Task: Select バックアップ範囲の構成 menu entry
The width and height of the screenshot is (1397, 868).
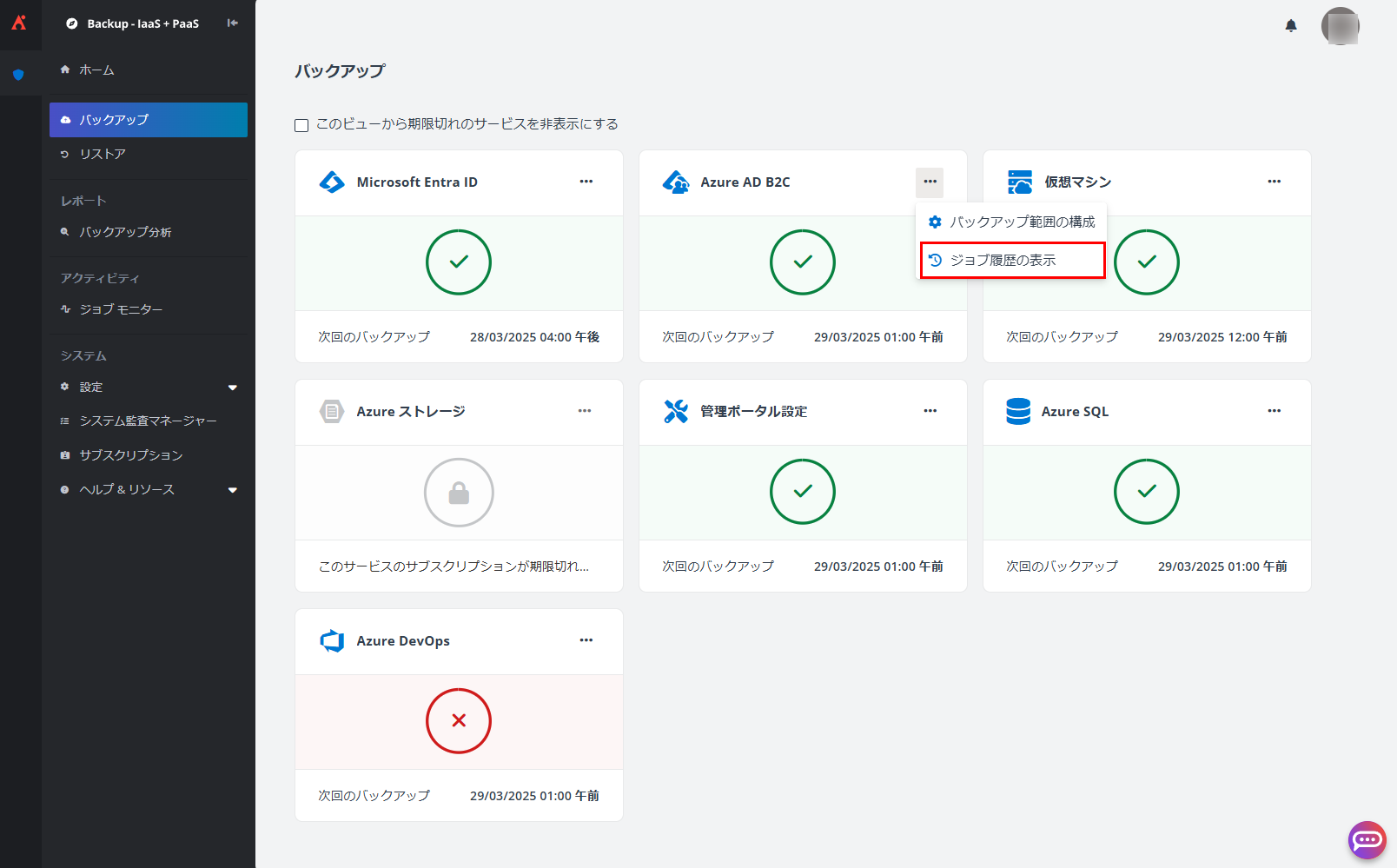Action: 1011,222
